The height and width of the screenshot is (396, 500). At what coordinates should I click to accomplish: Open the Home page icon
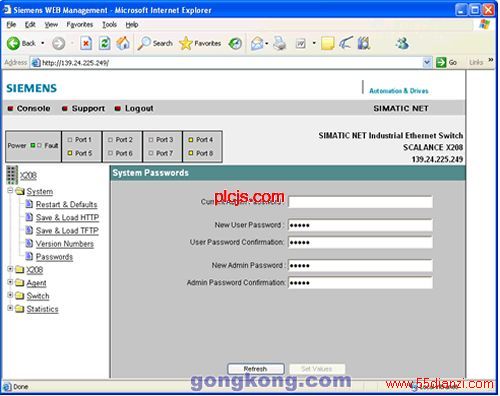click(x=123, y=43)
